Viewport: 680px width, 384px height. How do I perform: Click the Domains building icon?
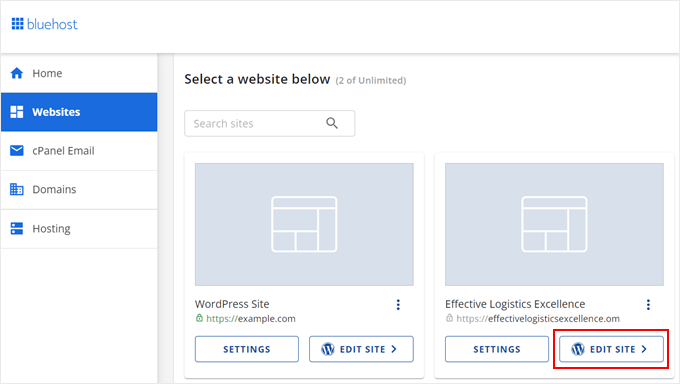[x=17, y=189]
